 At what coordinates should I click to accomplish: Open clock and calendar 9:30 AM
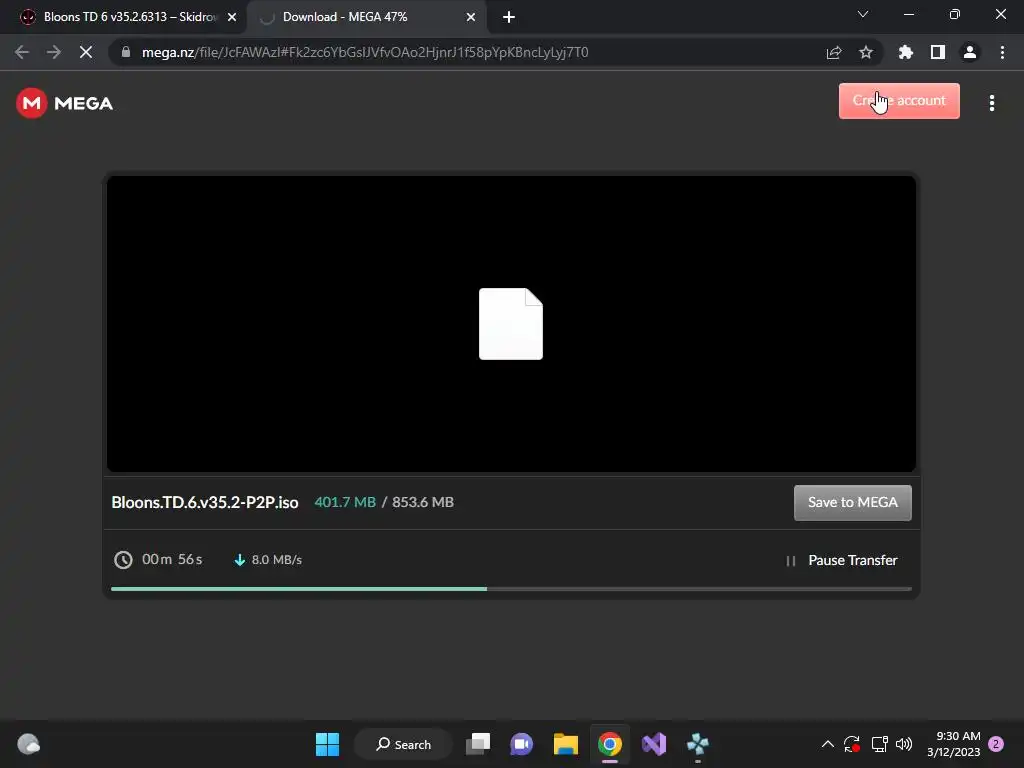(x=953, y=744)
